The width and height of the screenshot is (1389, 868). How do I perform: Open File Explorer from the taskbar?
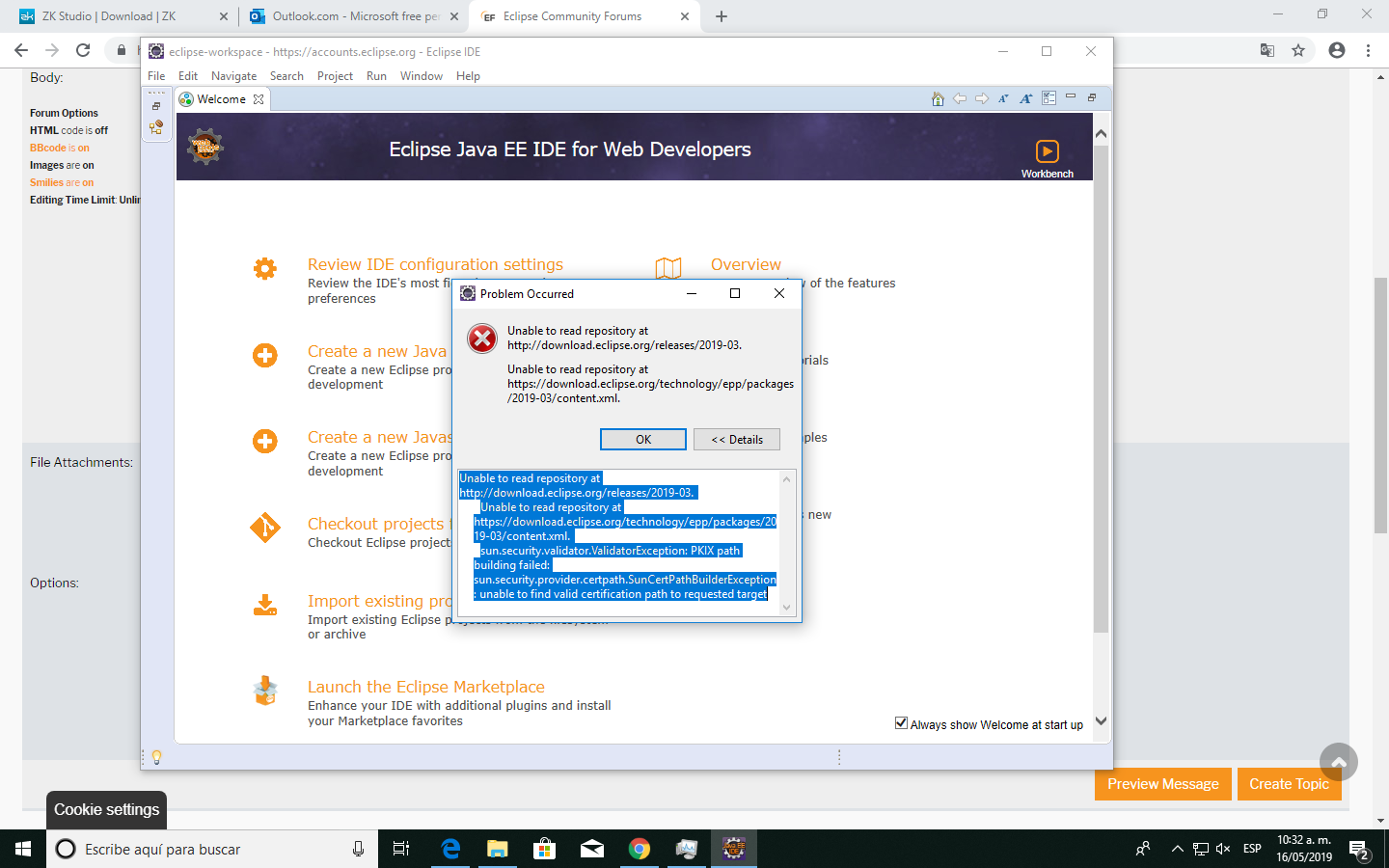[x=498, y=849]
